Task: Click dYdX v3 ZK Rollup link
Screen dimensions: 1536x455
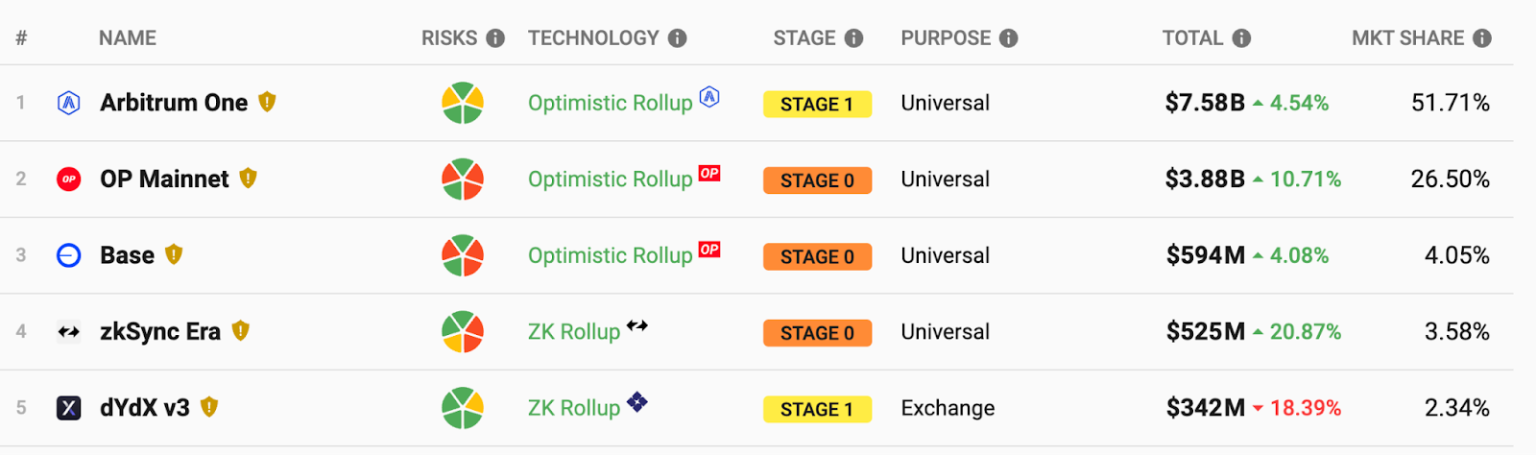Action: pyautogui.click(x=574, y=408)
